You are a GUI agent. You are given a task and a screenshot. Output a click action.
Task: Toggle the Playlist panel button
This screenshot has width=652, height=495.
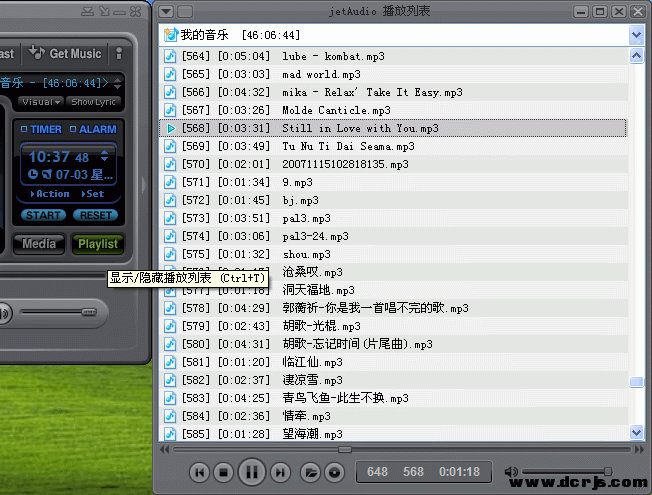[97, 243]
